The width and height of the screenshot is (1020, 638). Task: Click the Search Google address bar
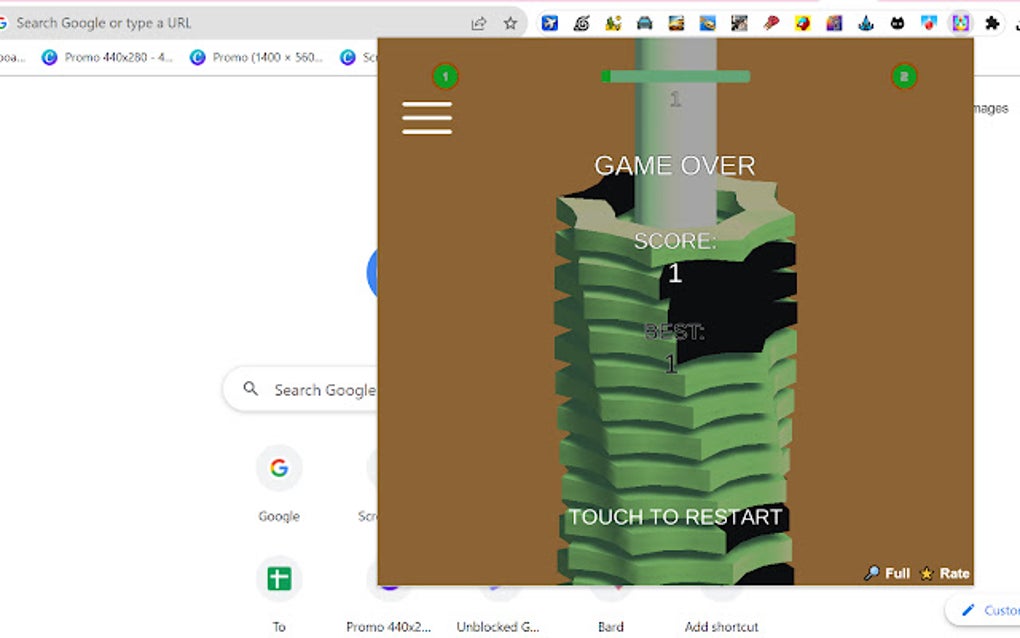200,21
